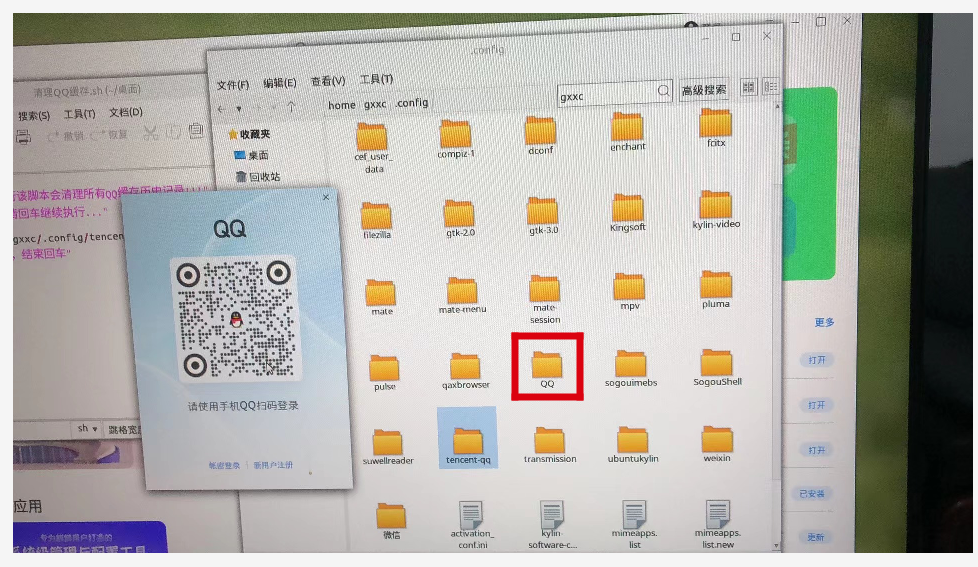978x567 pixels.
Task: Click the search magnifier icon
Action: click(x=663, y=91)
